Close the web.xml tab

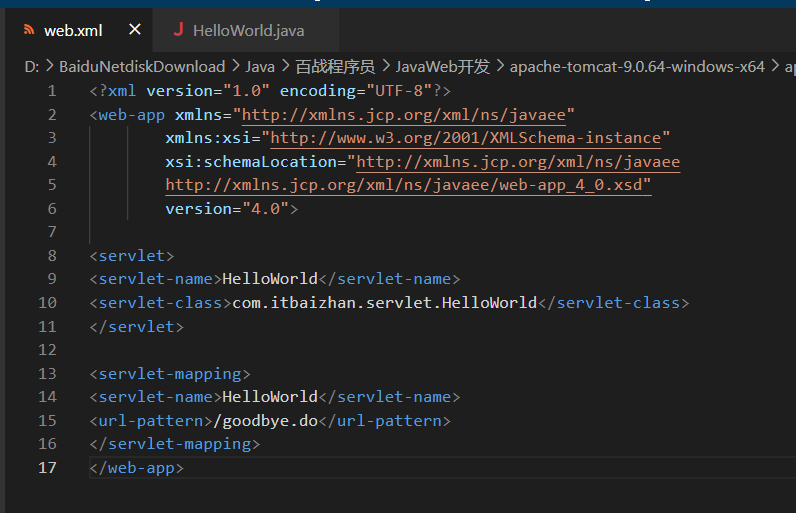tap(135, 29)
